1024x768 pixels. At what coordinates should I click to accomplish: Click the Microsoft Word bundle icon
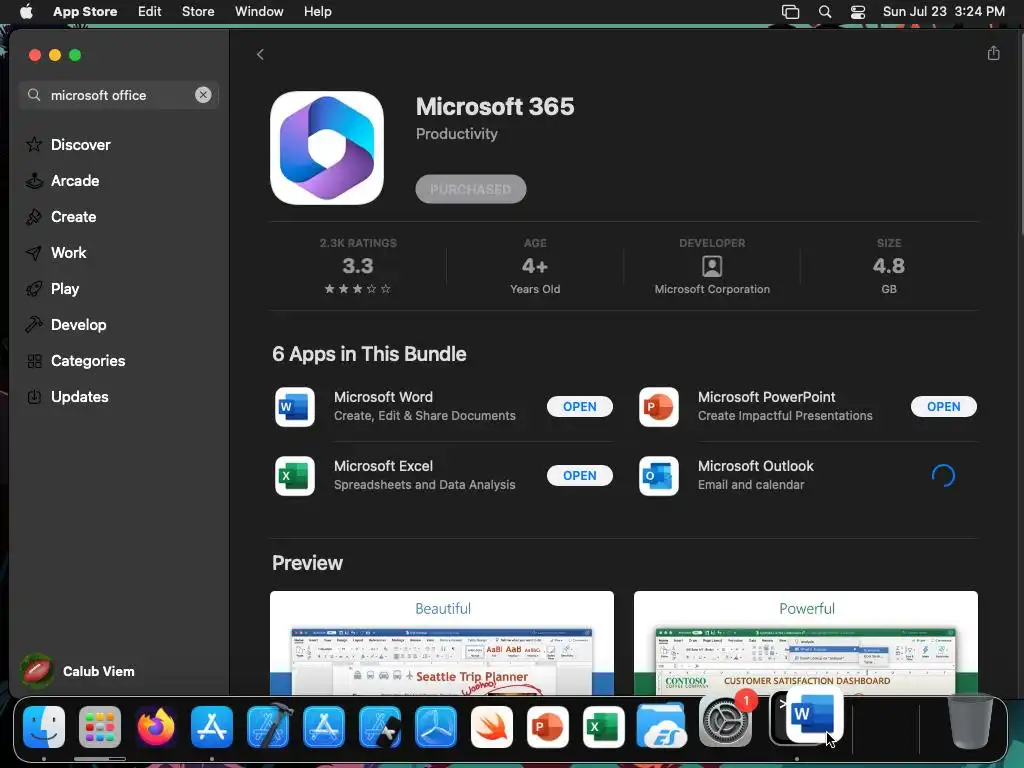point(295,407)
